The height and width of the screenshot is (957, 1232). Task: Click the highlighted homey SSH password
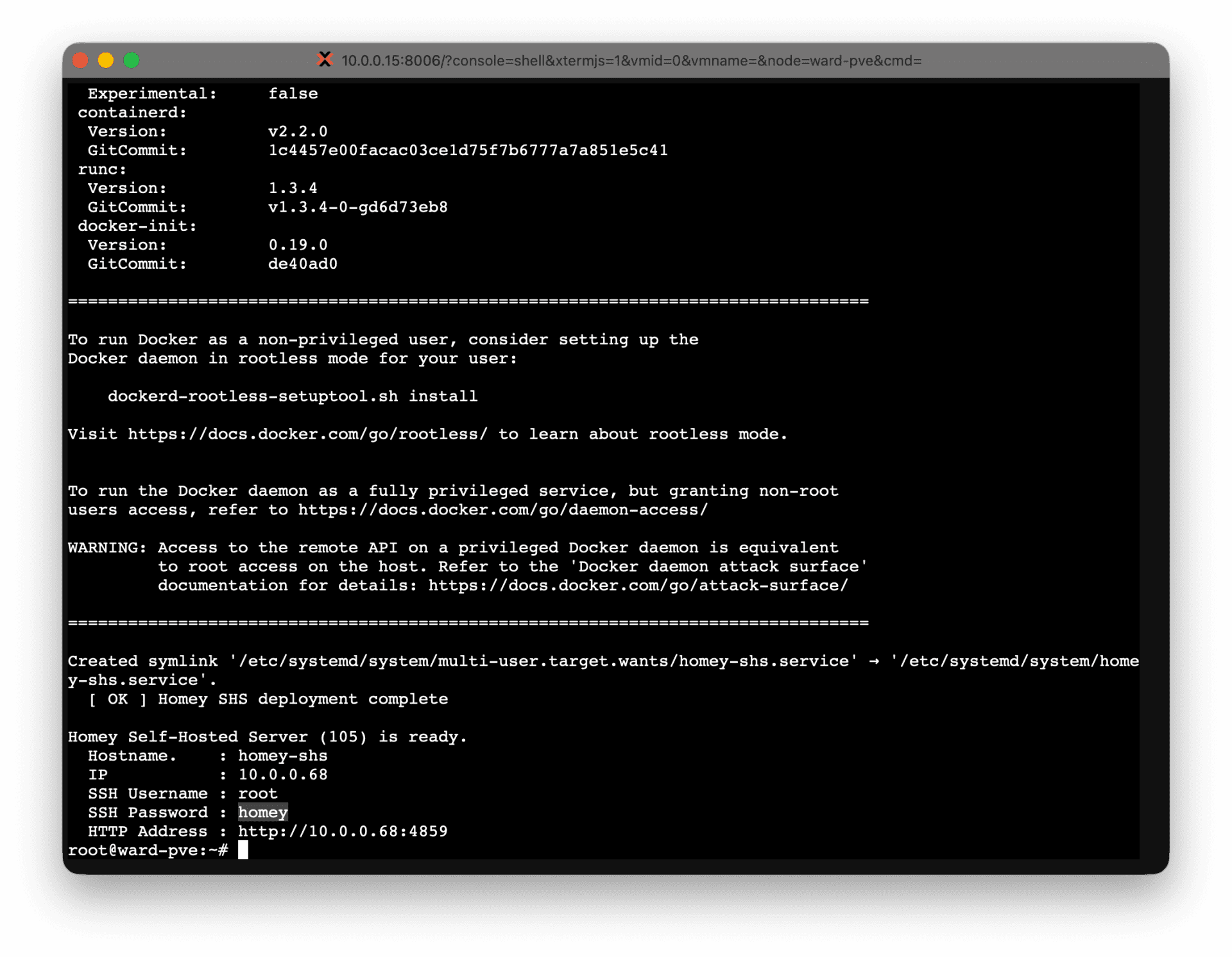tap(262, 813)
